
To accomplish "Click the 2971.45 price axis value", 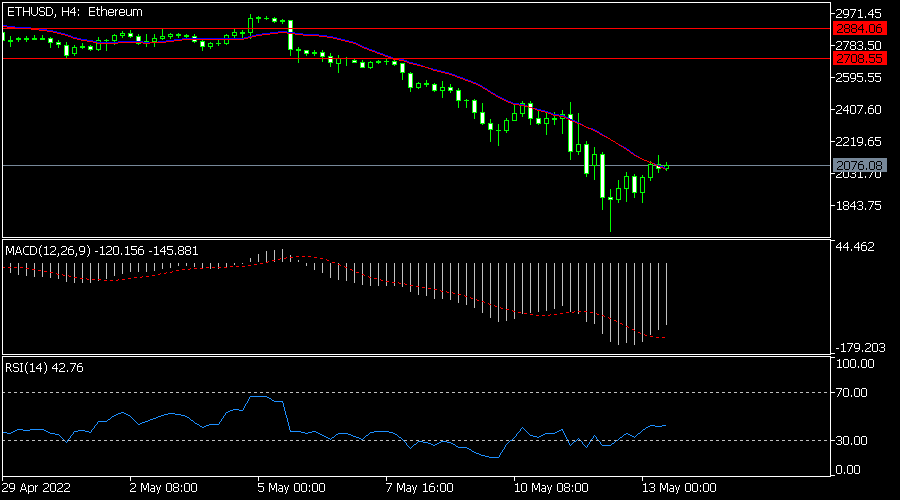I will coord(858,13).
